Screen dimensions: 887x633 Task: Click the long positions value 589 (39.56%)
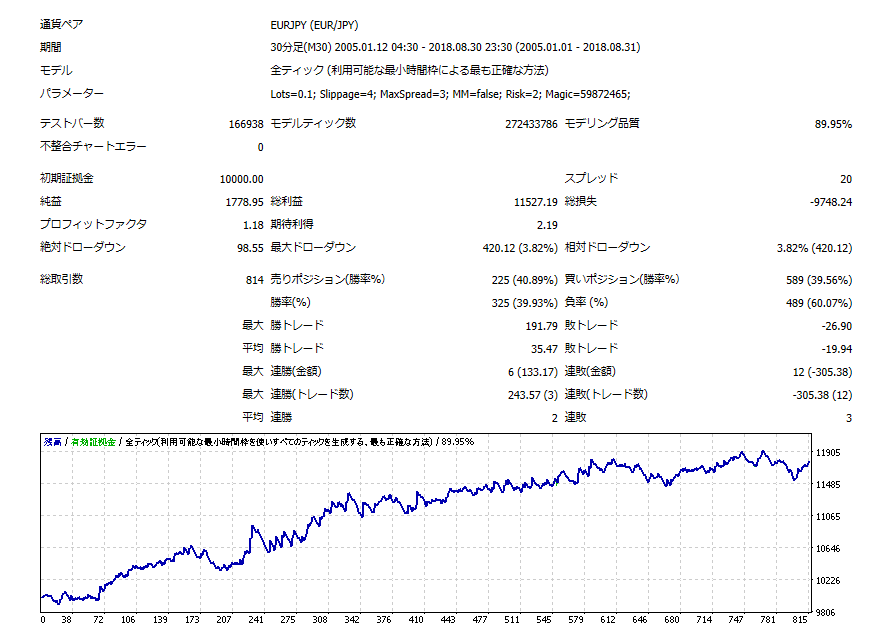coord(819,280)
